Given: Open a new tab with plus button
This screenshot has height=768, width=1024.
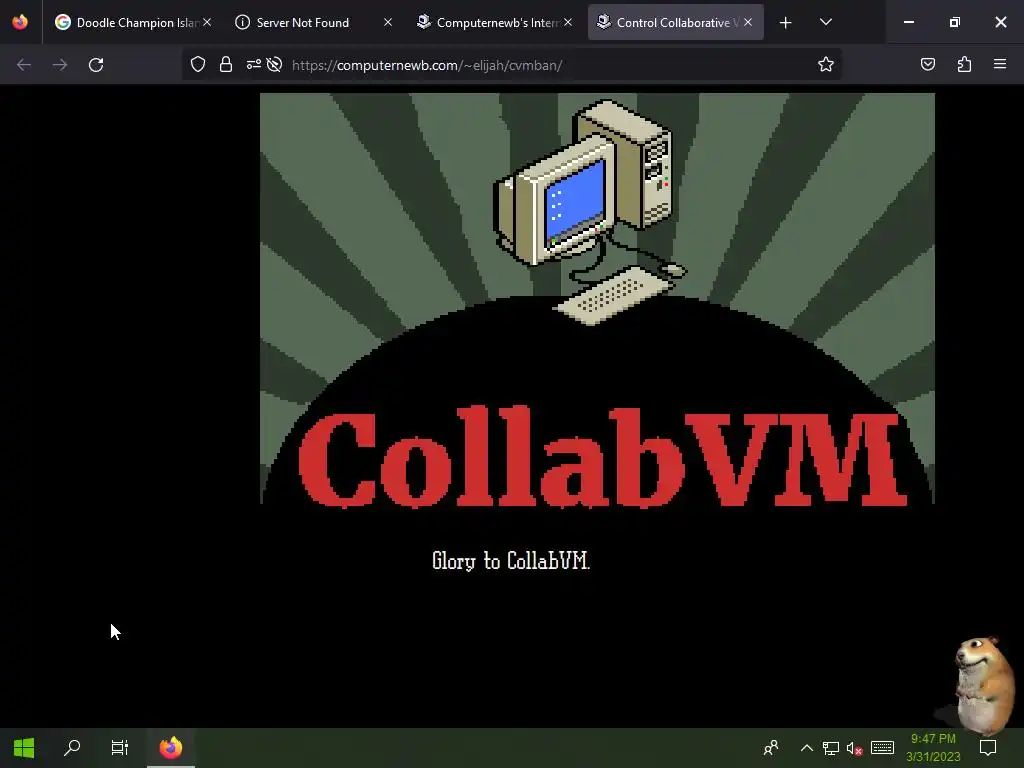Looking at the screenshot, I should coord(786,23).
